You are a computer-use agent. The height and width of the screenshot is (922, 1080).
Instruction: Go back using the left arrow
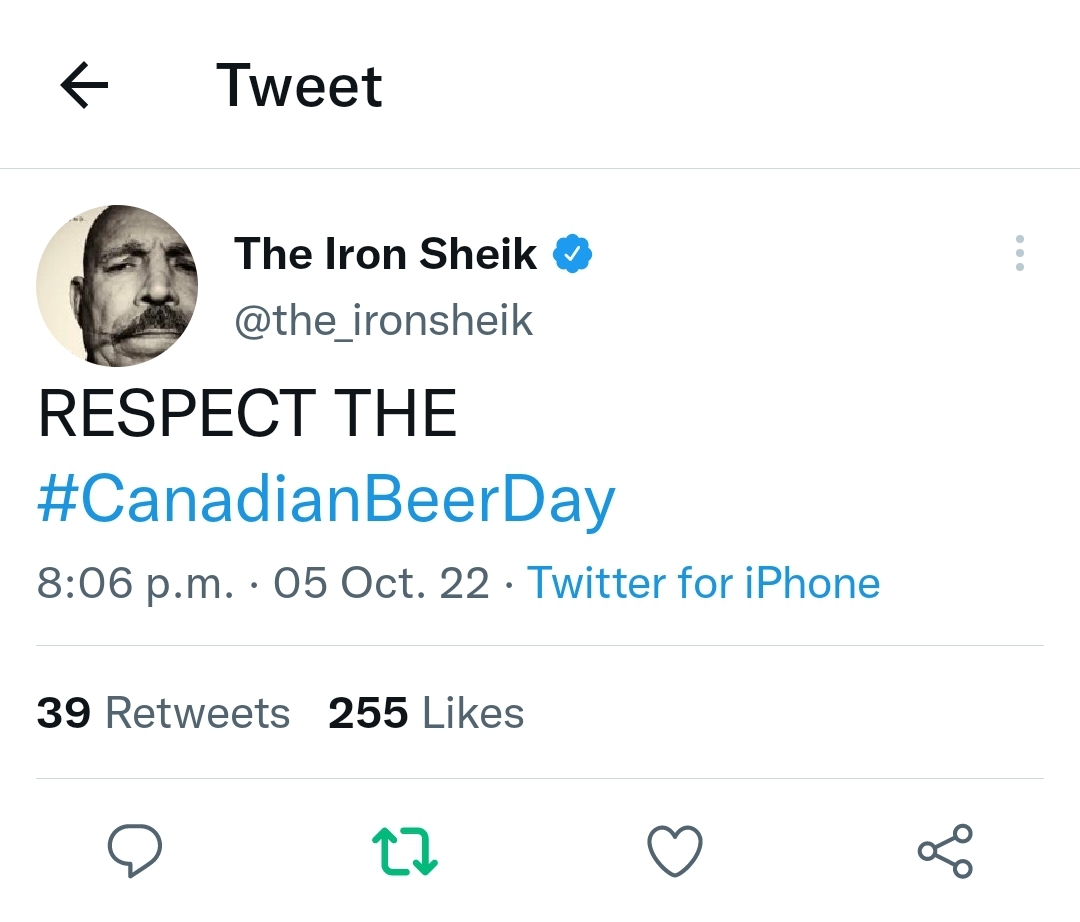tap(84, 86)
